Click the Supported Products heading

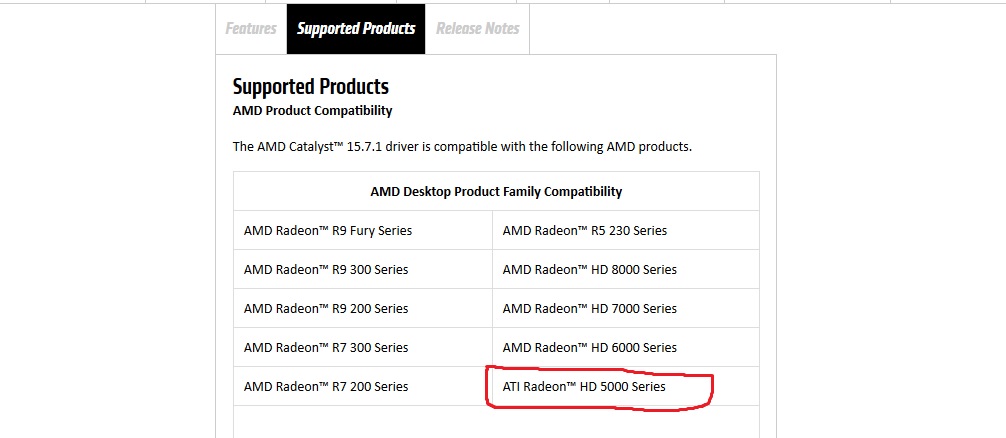(x=311, y=87)
